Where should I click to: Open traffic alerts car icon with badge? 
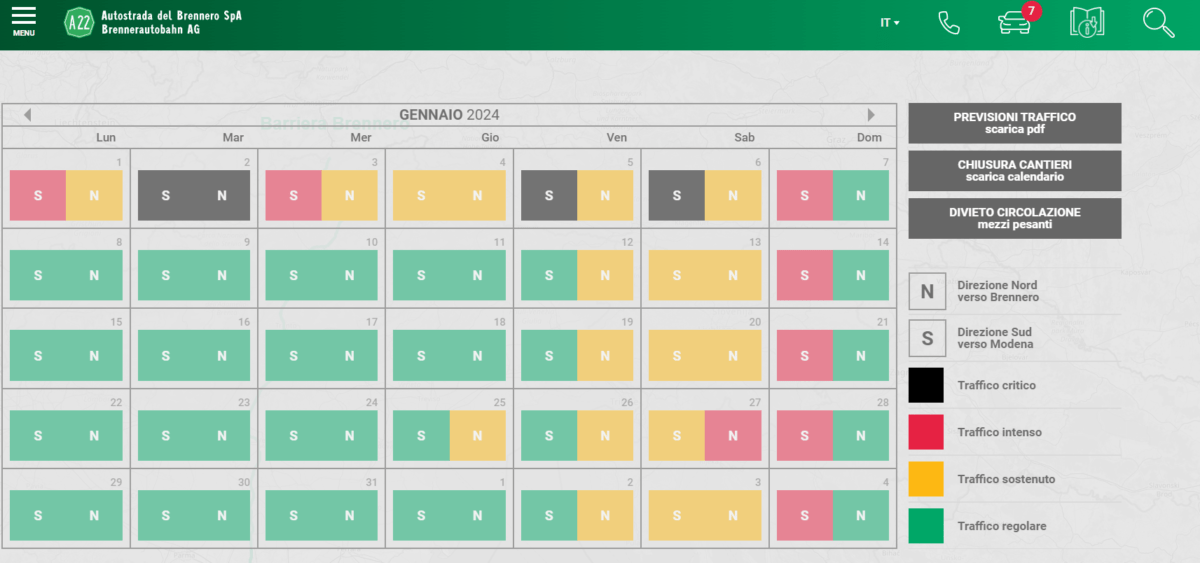(x=1016, y=23)
